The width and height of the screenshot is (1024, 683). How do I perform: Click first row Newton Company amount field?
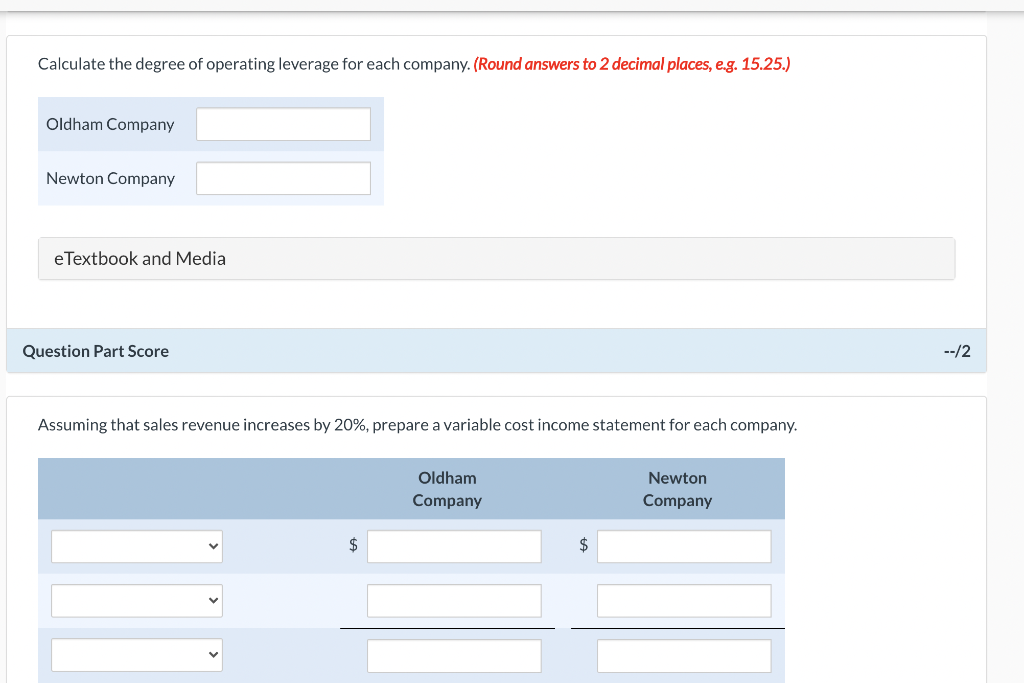click(x=684, y=547)
